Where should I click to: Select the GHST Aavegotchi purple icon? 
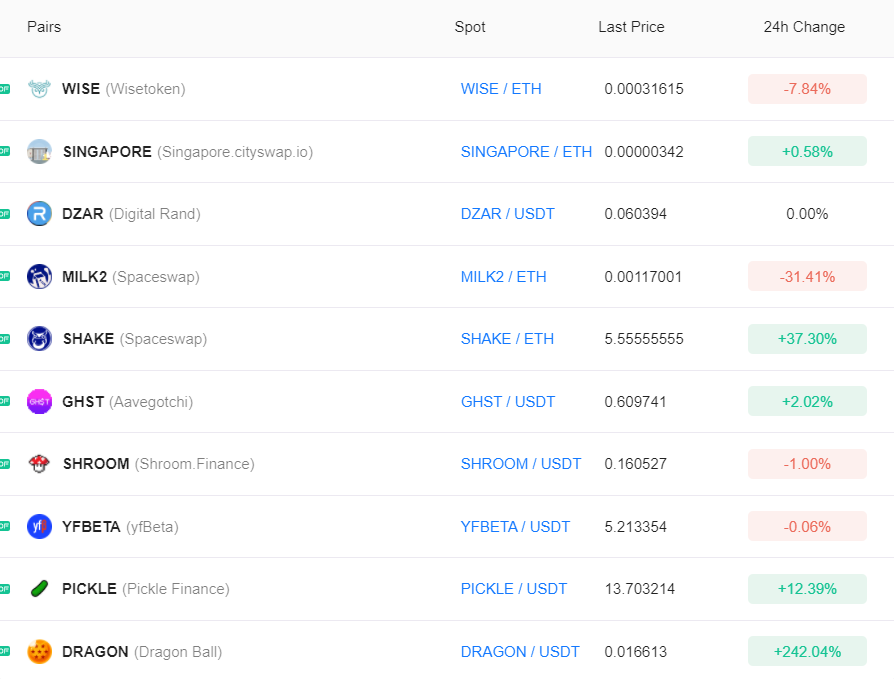[39, 401]
